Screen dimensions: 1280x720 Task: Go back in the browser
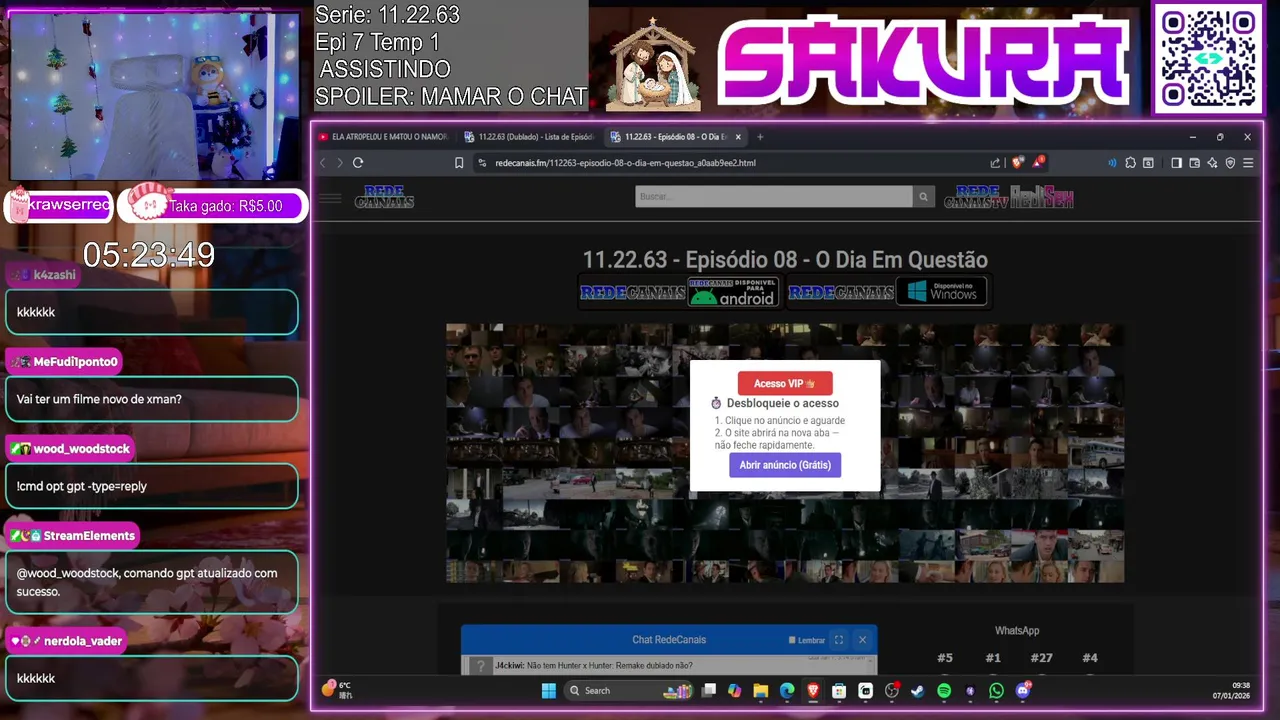[x=322, y=163]
